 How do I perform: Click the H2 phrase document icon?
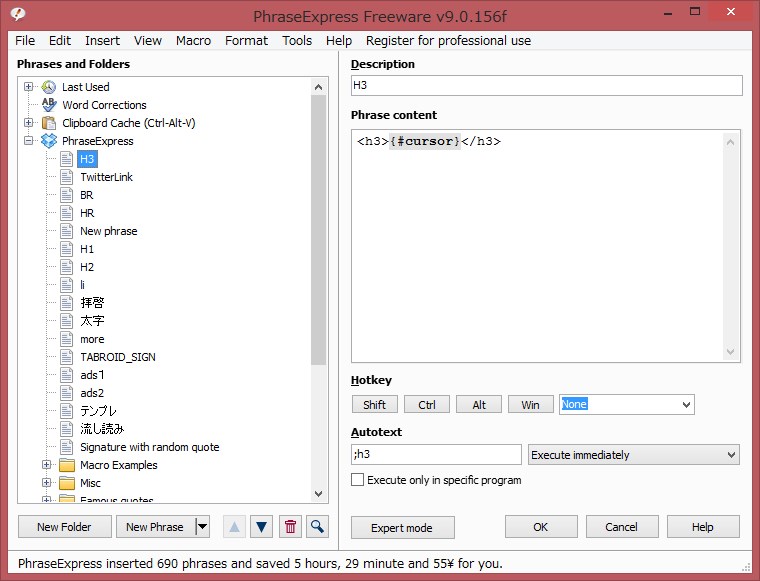pos(67,267)
